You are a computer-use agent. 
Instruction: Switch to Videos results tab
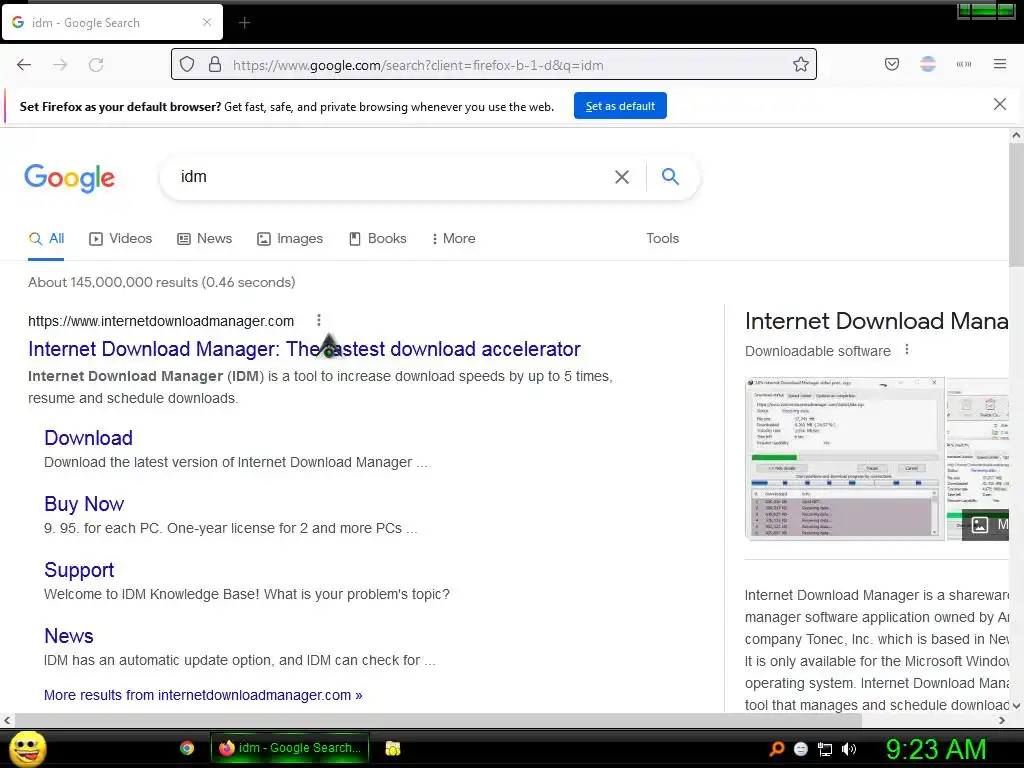tap(120, 238)
